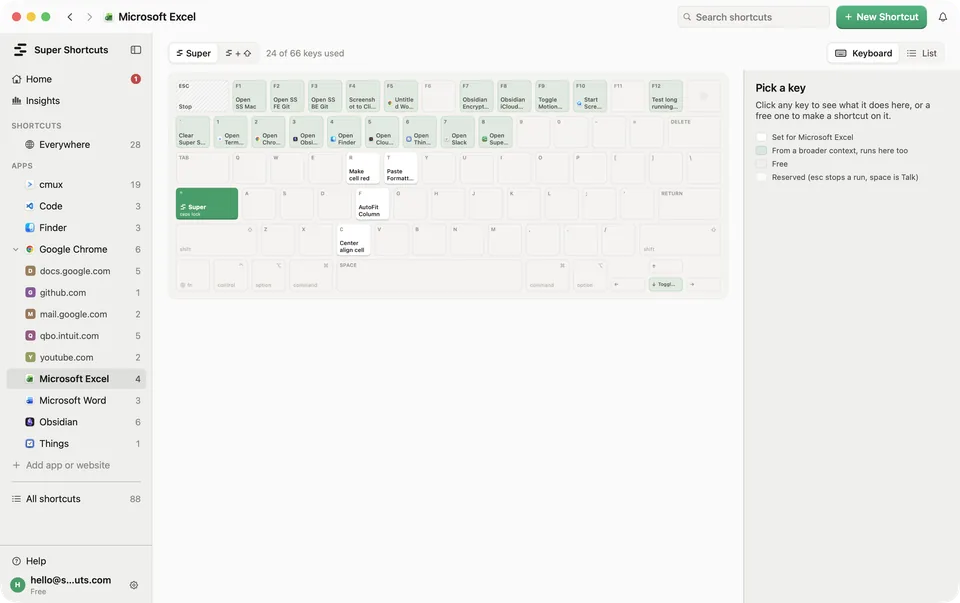
Task: Click the Microsoft Word app icon
Action: 29,400
